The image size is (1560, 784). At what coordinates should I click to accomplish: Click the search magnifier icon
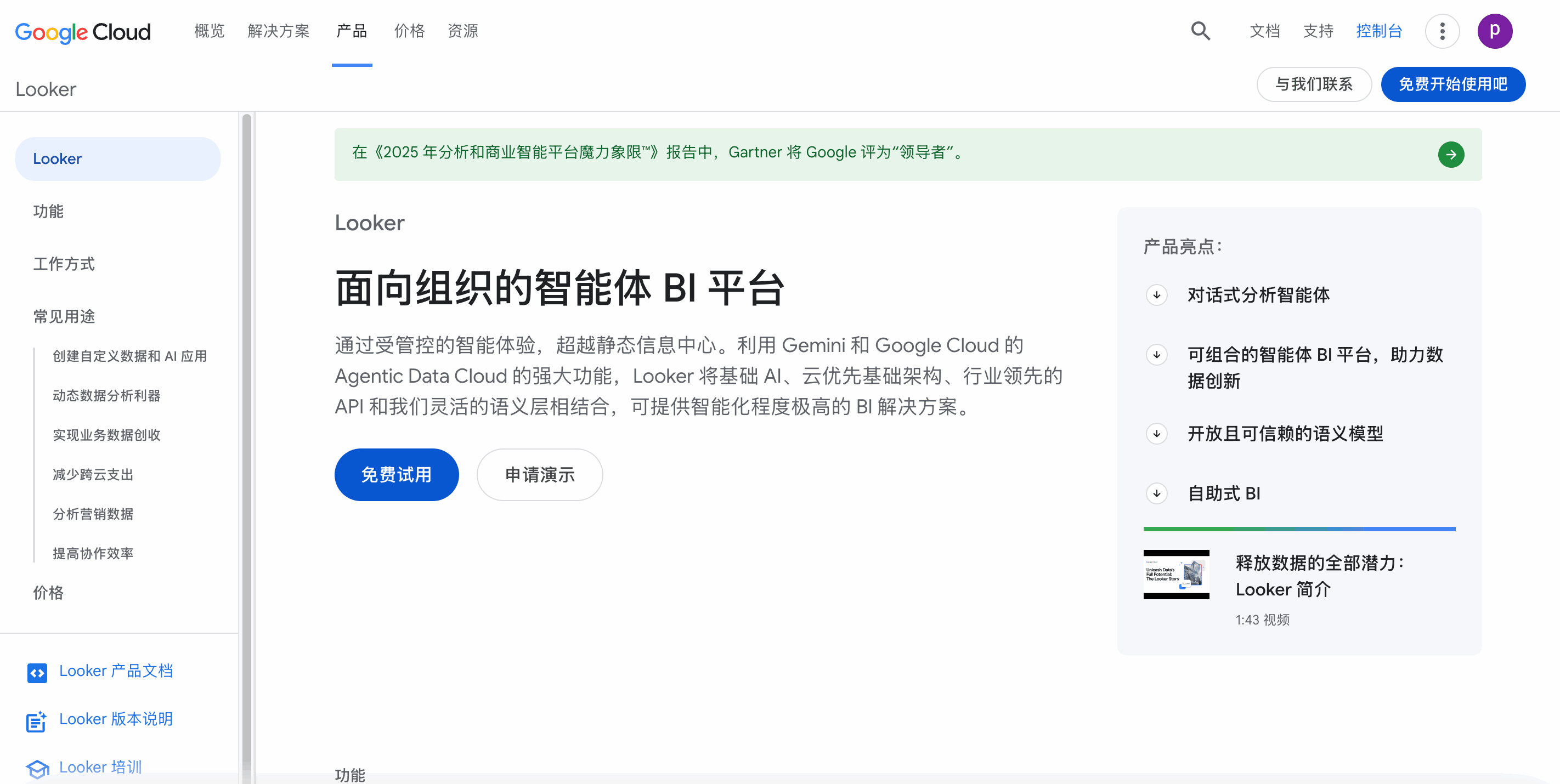1200,31
